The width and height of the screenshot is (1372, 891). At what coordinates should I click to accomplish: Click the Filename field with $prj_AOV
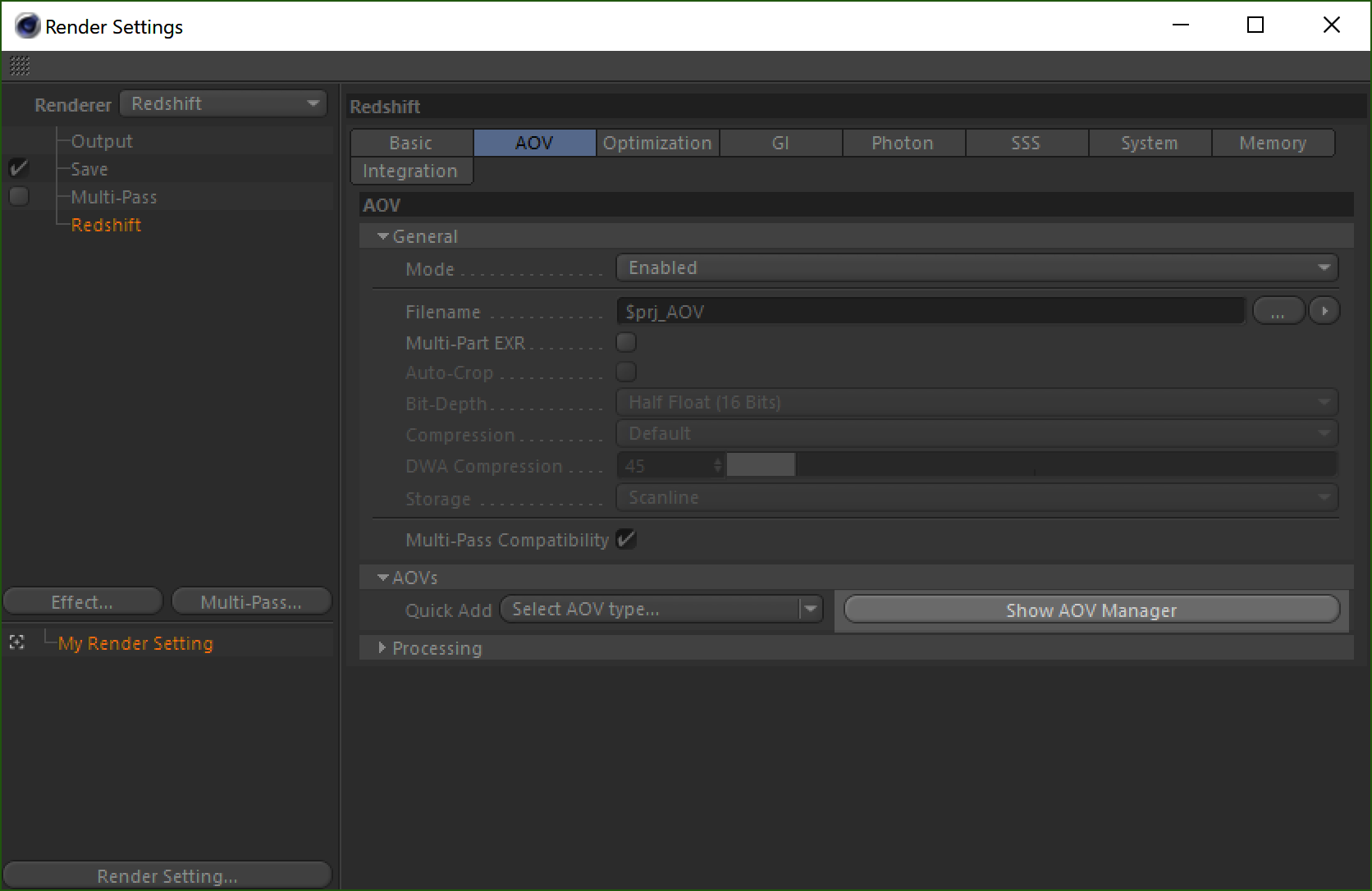point(931,311)
